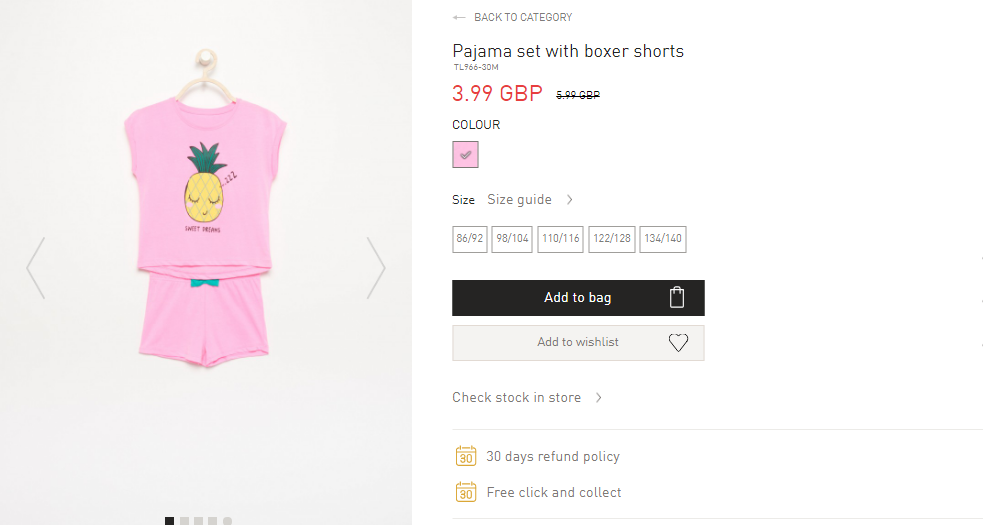Click the free click and collect calendar icon
The height and width of the screenshot is (525, 983).
466,492
